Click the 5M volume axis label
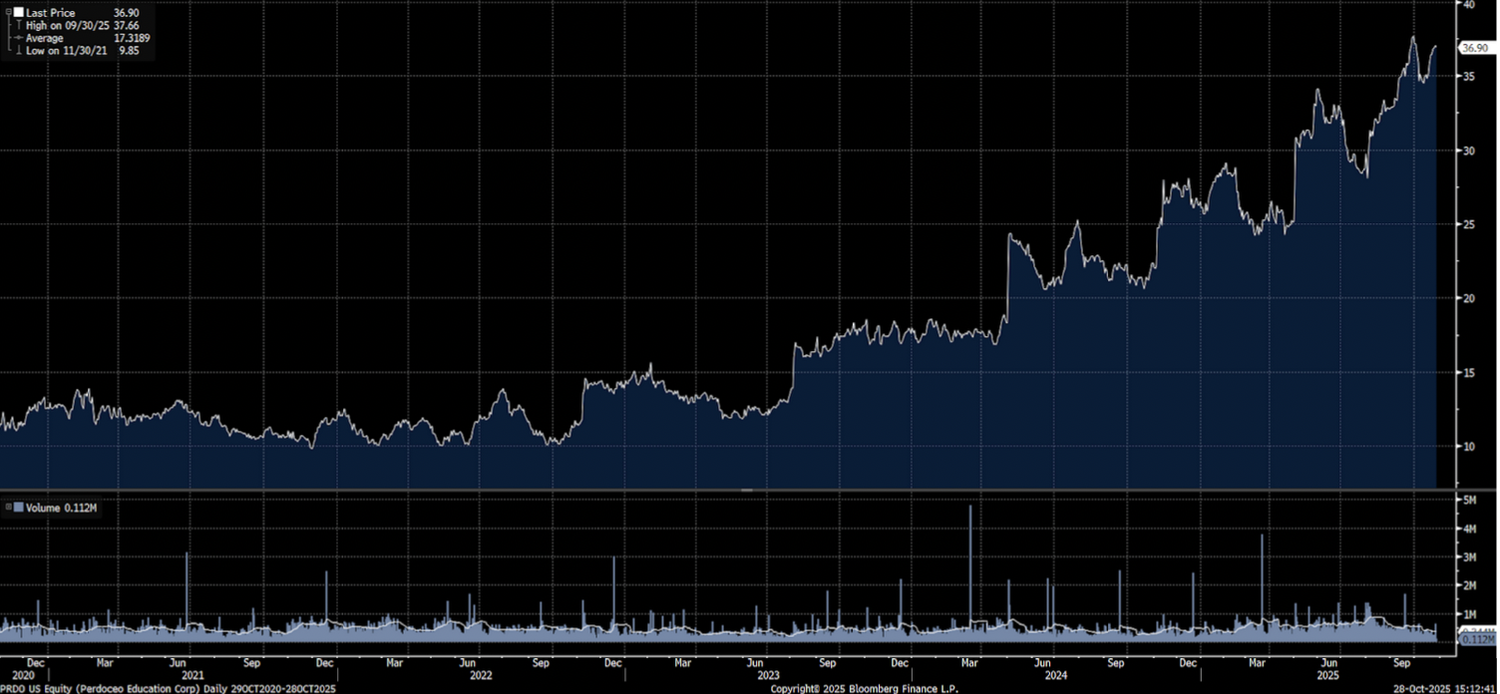The height and width of the screenshot is (694, 1500). point(1470,499)
